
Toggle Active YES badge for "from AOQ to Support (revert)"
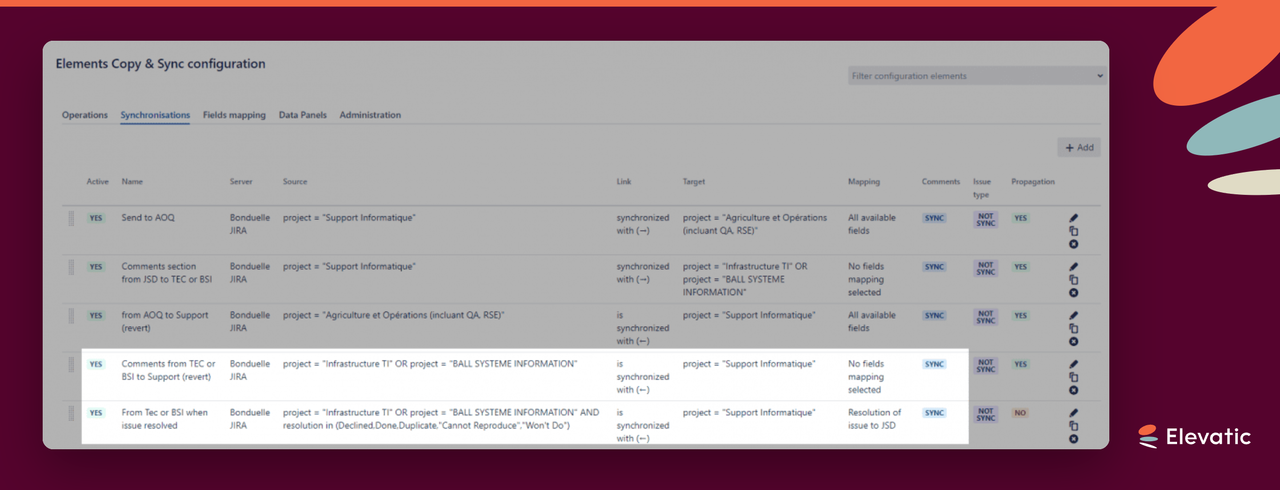pyautogui.click(x=96, y=316)
